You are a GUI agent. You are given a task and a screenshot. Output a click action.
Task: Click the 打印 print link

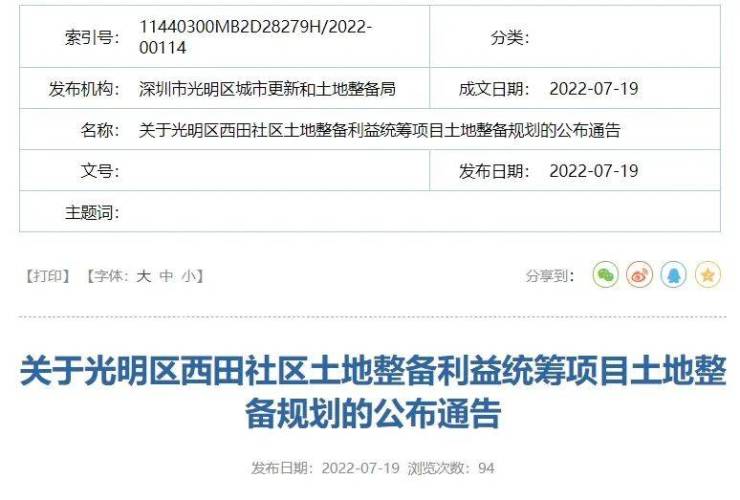[x=48, y=276]
